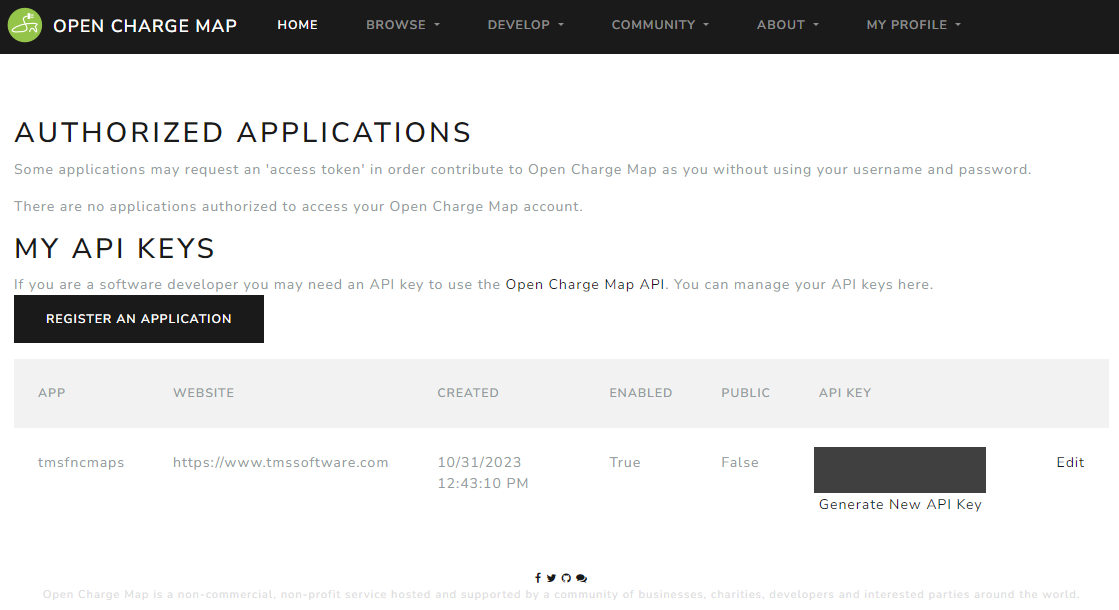Click the WEBSITE column header
Screen dimensions: 1119x610
coord(203,393)
